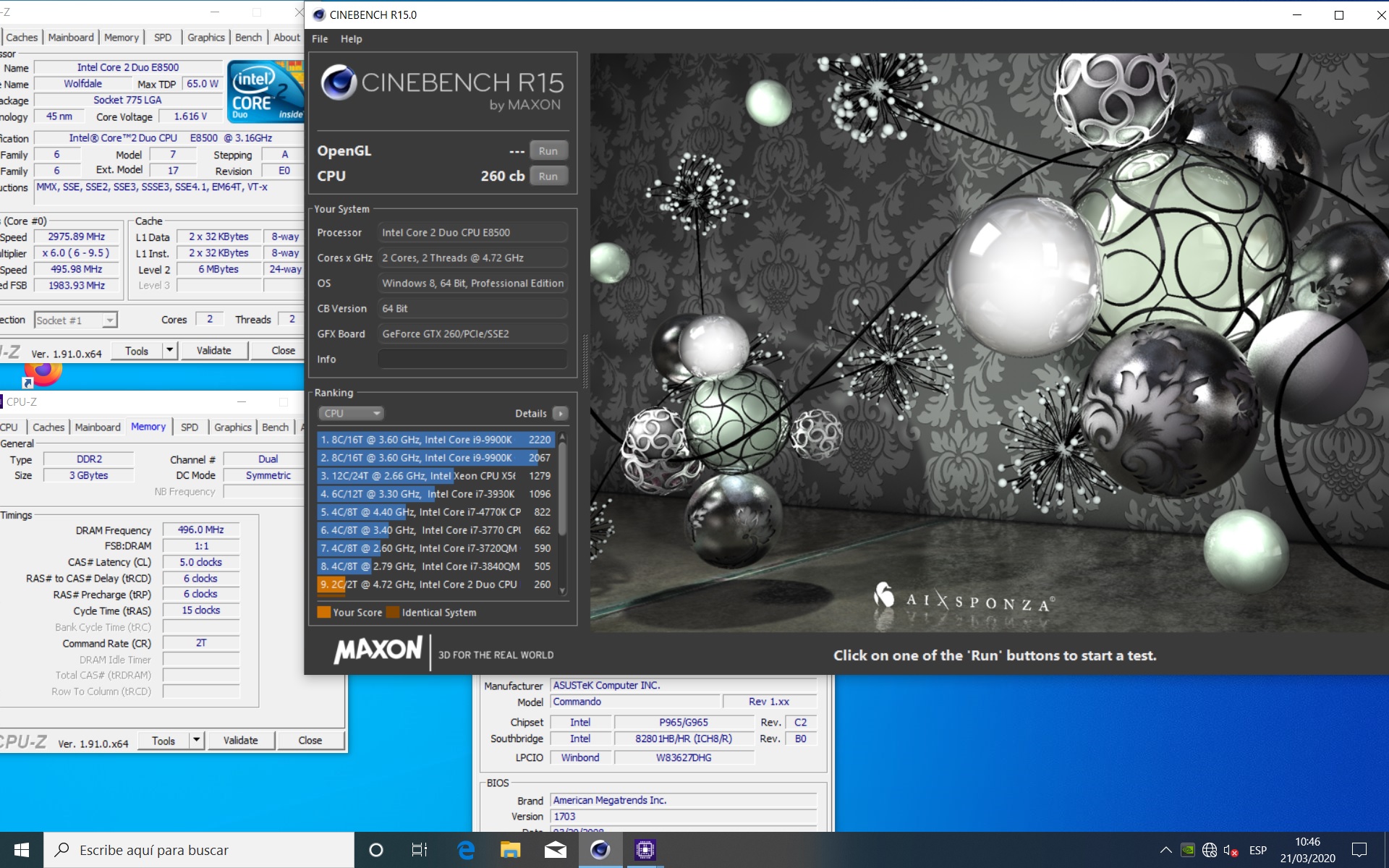Switch to the Cinebench taskbar icon

click(600, 850)
